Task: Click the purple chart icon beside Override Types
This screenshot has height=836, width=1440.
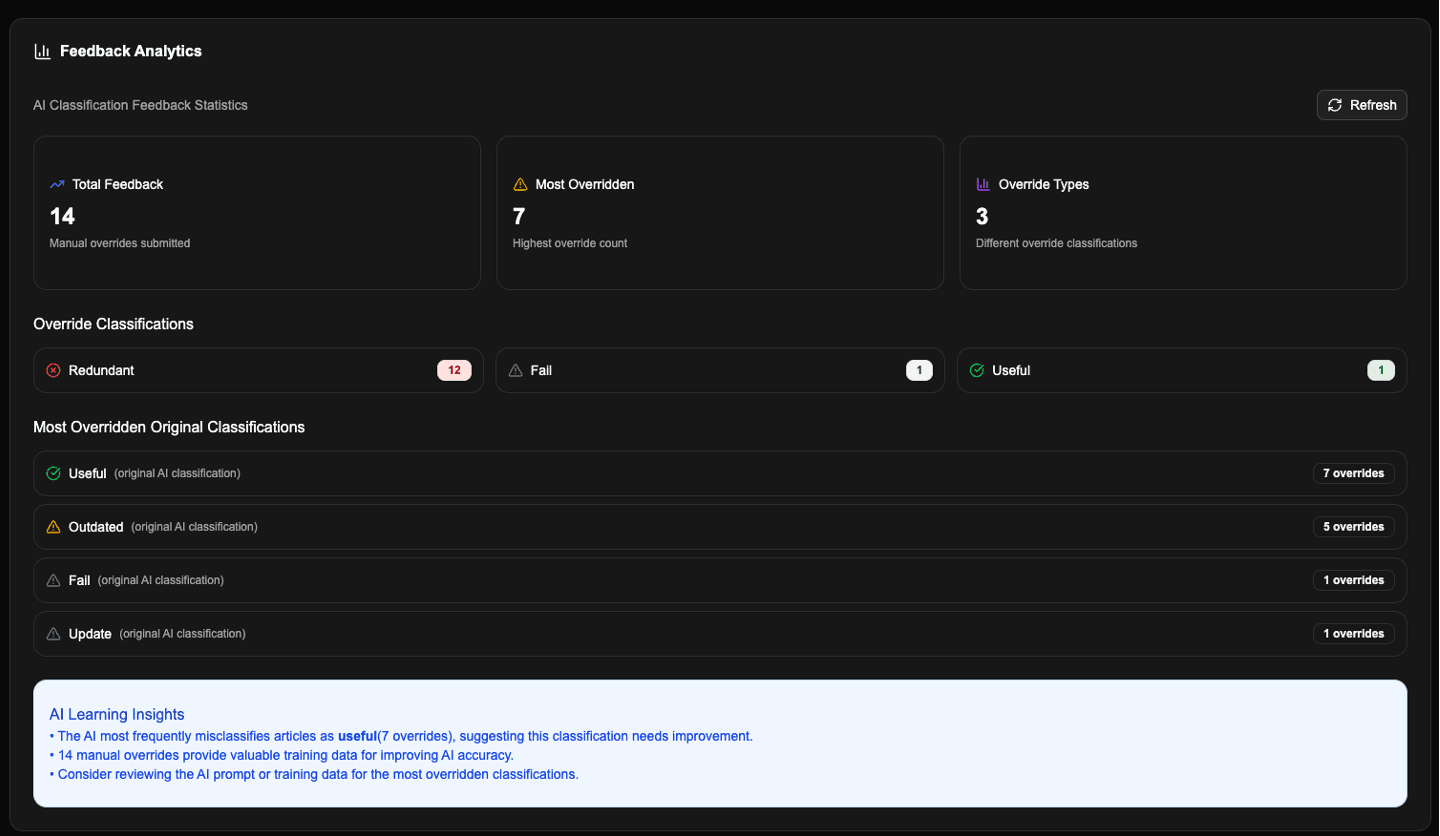Action: pos(983,184)
